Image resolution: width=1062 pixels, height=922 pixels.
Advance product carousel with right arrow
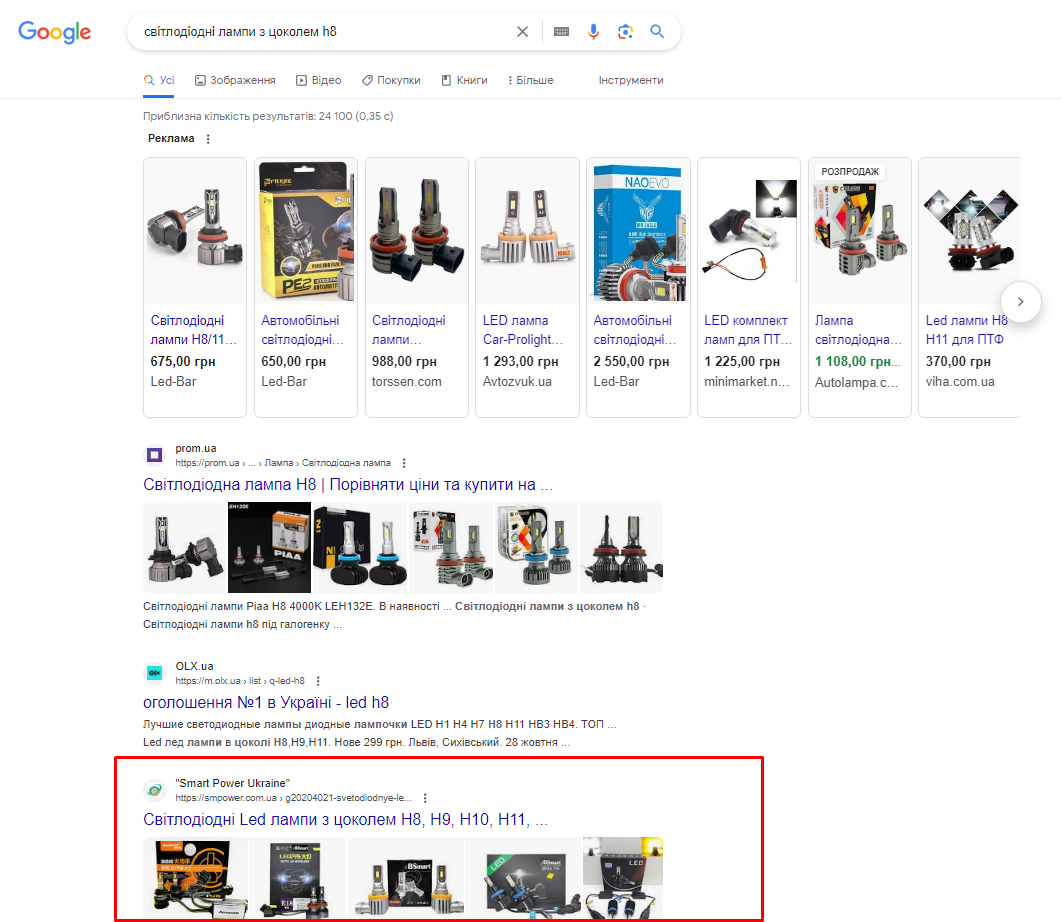(1020, 301)
